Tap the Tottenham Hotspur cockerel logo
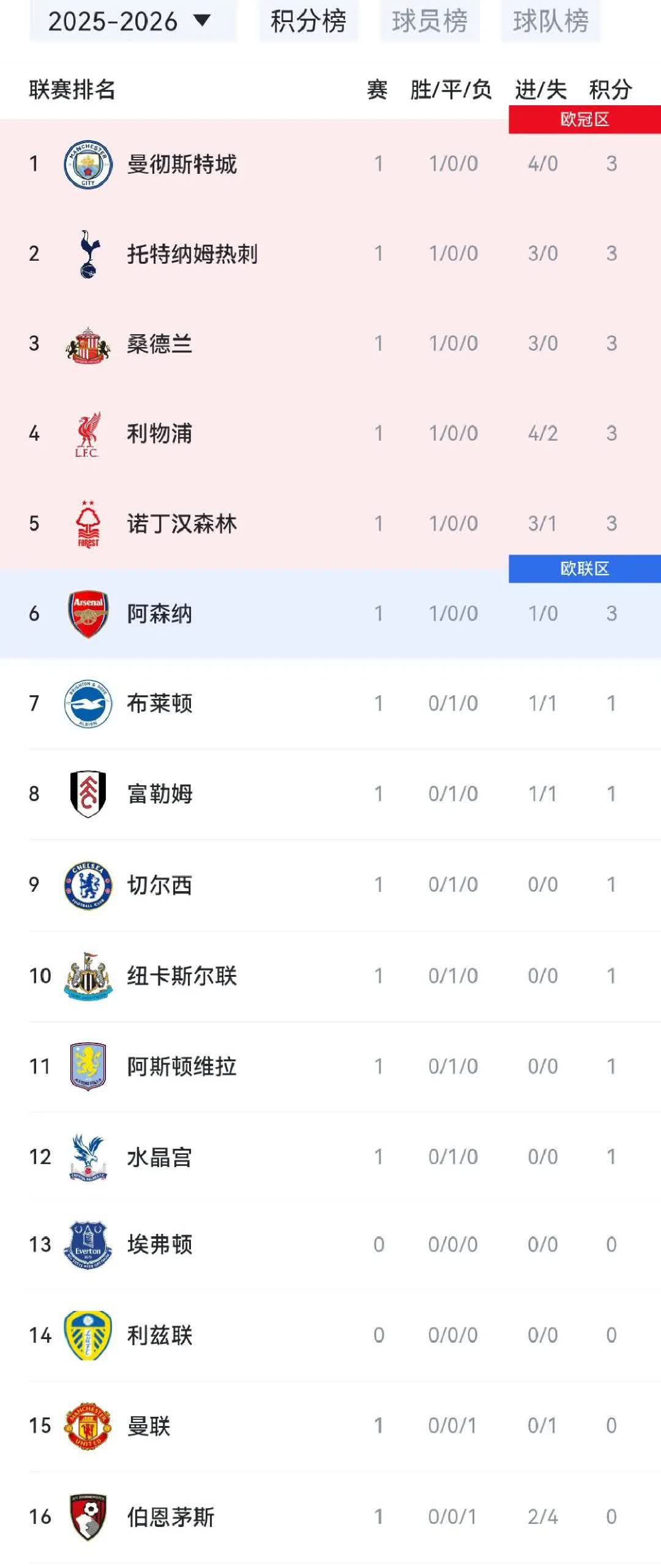The width and height of the screenshot is (661, 1568). 88,254
